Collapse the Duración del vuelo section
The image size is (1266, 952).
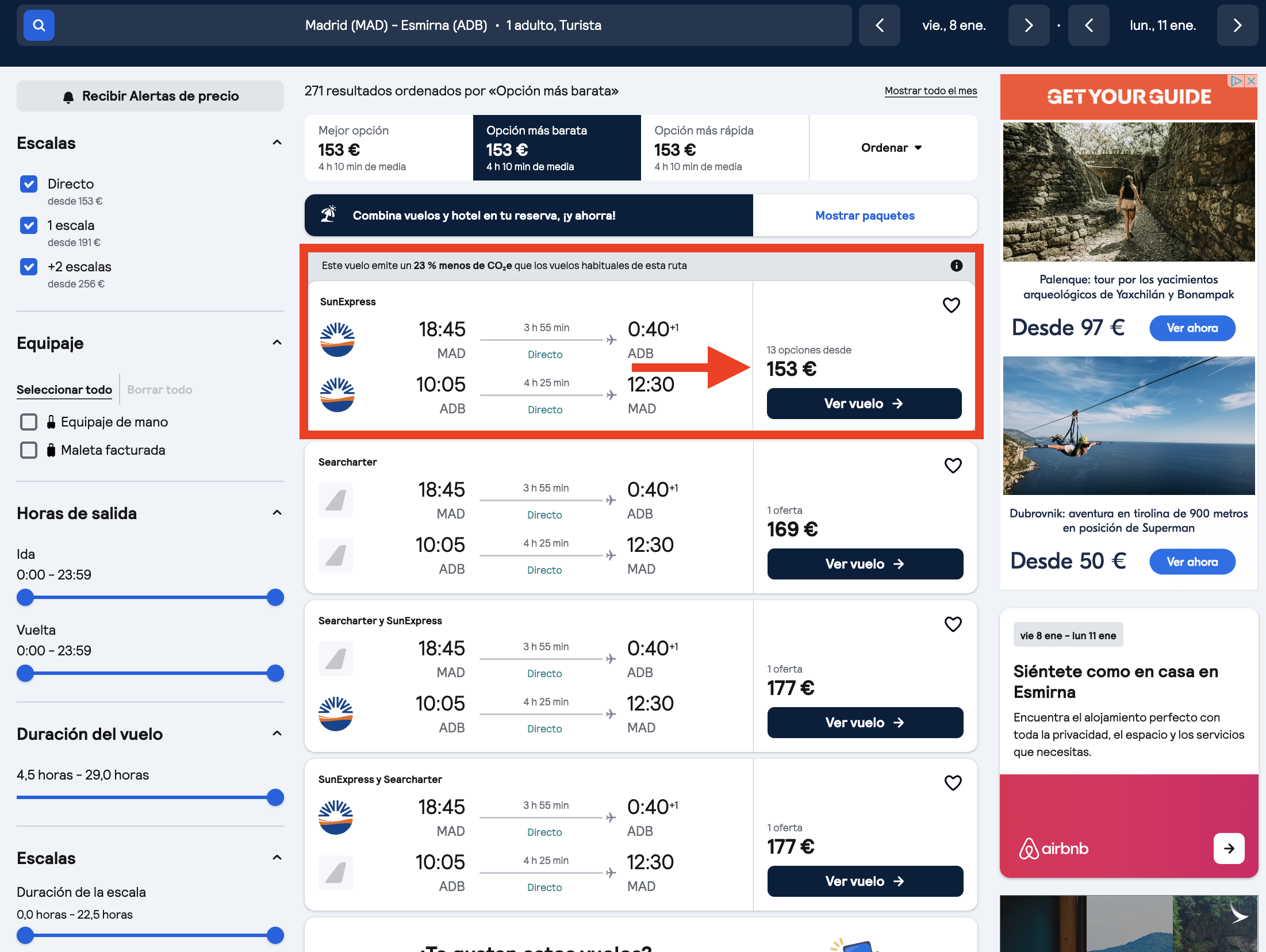(277, 734)
